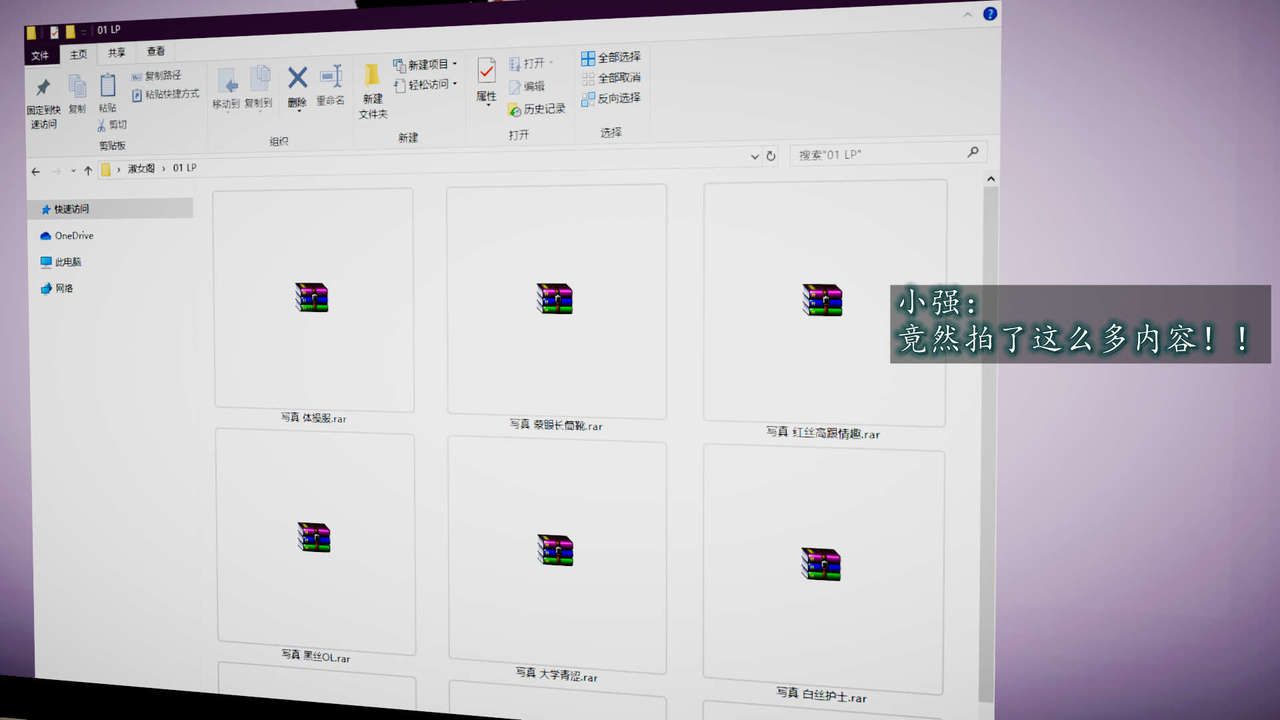
Task: Click the file name 写真 白丝护士.rar
Action: tap(822, 694)
